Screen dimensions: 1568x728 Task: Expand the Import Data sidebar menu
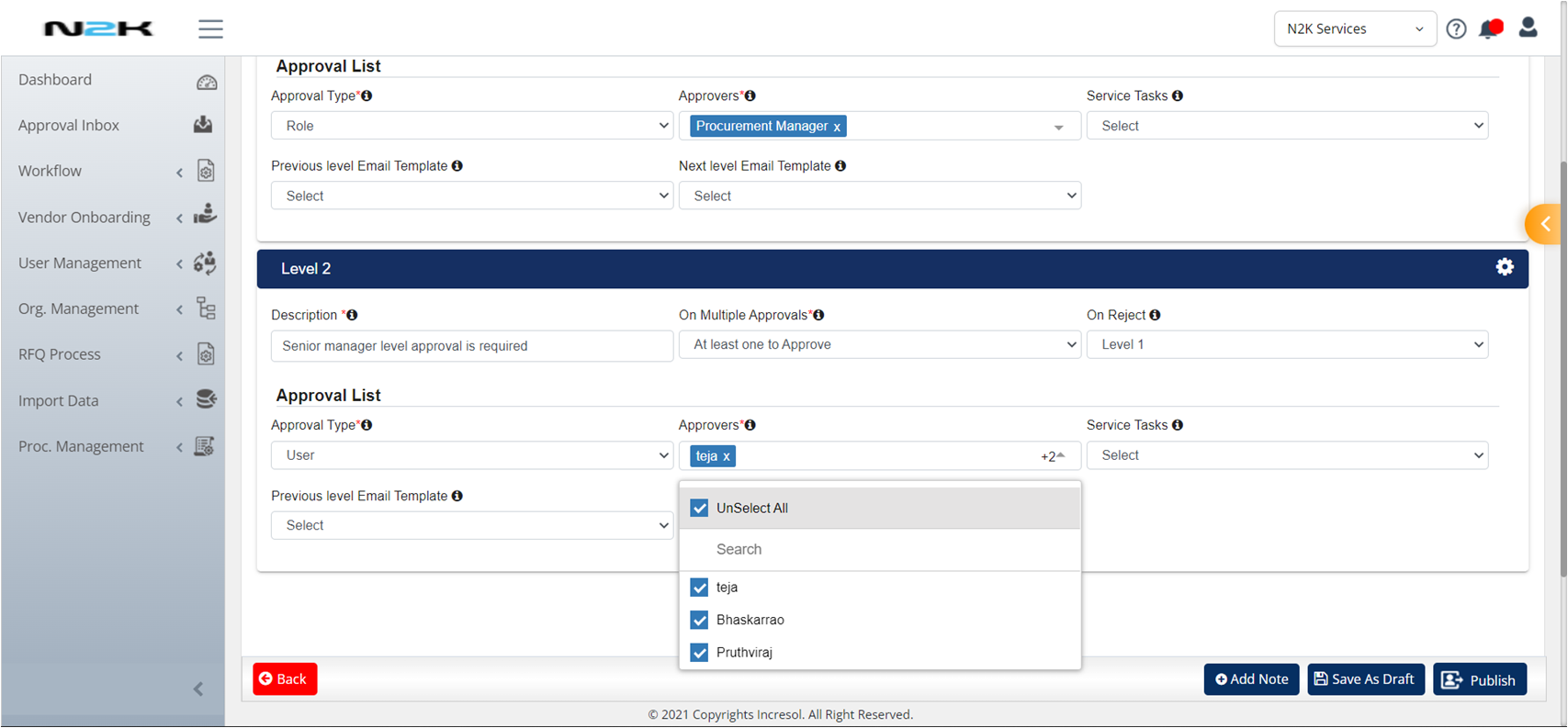(179, 401)
